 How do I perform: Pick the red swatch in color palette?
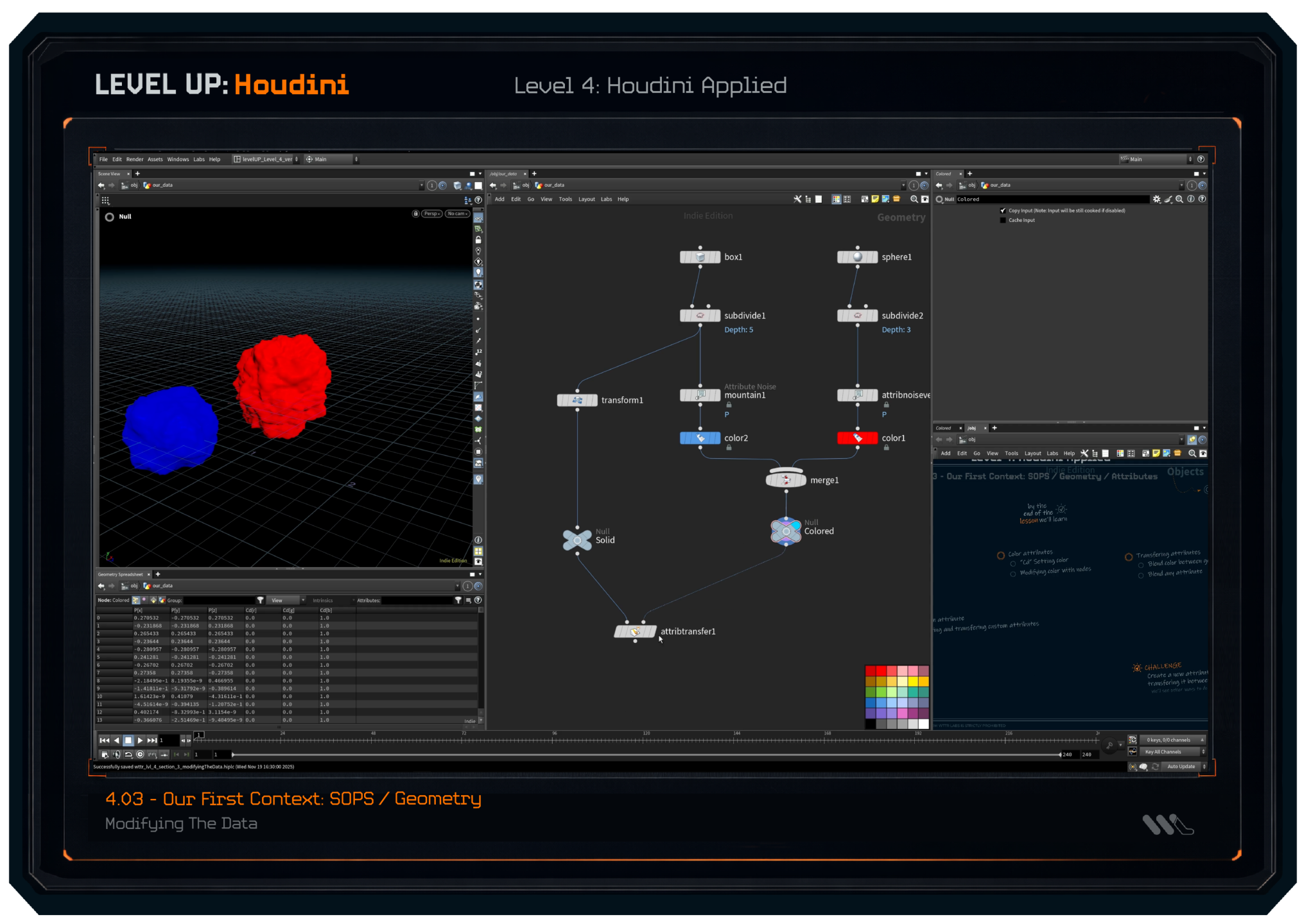pyautogui.click(x=881, y=671)
